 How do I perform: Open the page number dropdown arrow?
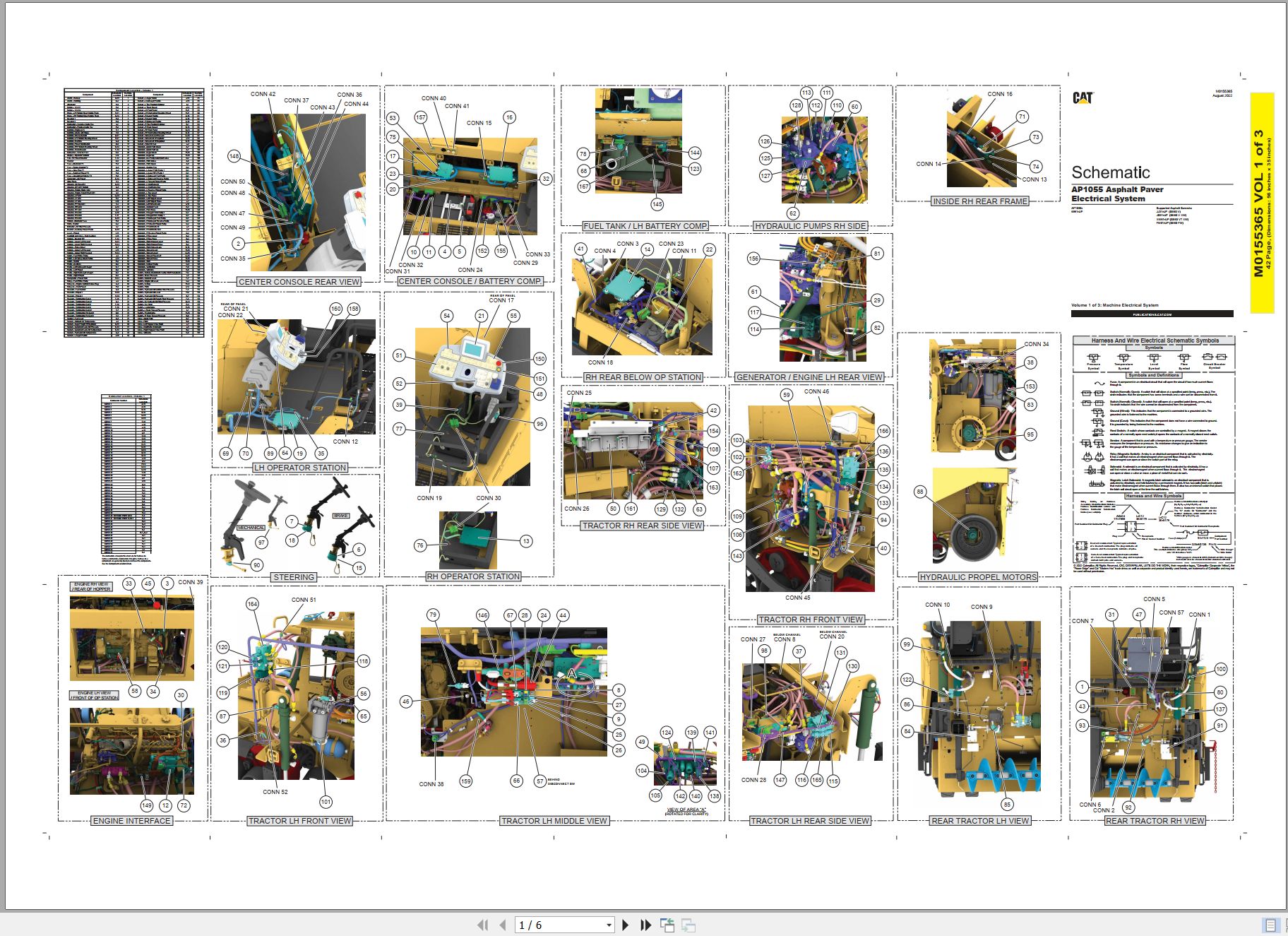[x=609, y=925]
